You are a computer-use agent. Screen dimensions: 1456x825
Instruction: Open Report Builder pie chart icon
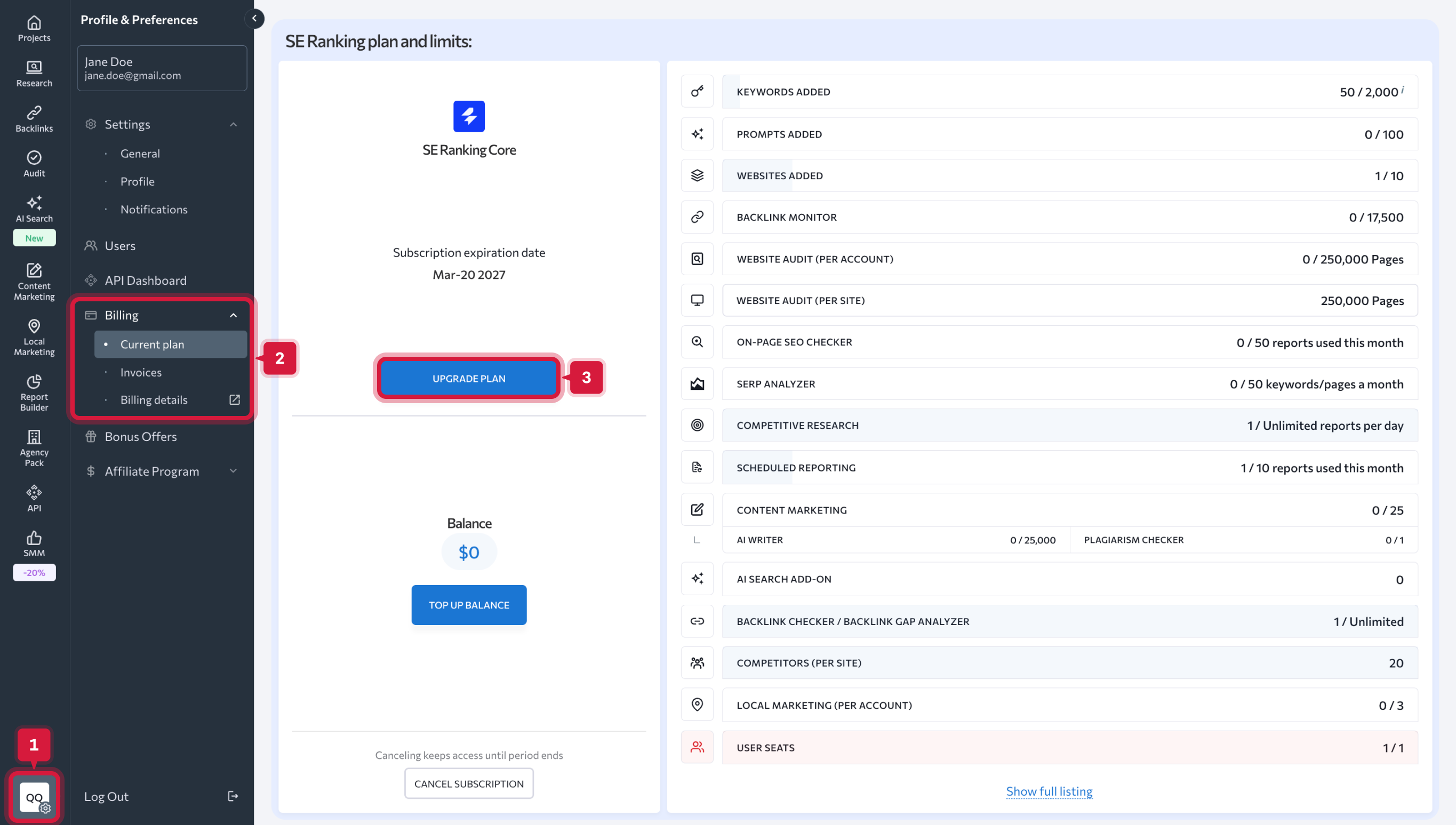click(34, 382)
